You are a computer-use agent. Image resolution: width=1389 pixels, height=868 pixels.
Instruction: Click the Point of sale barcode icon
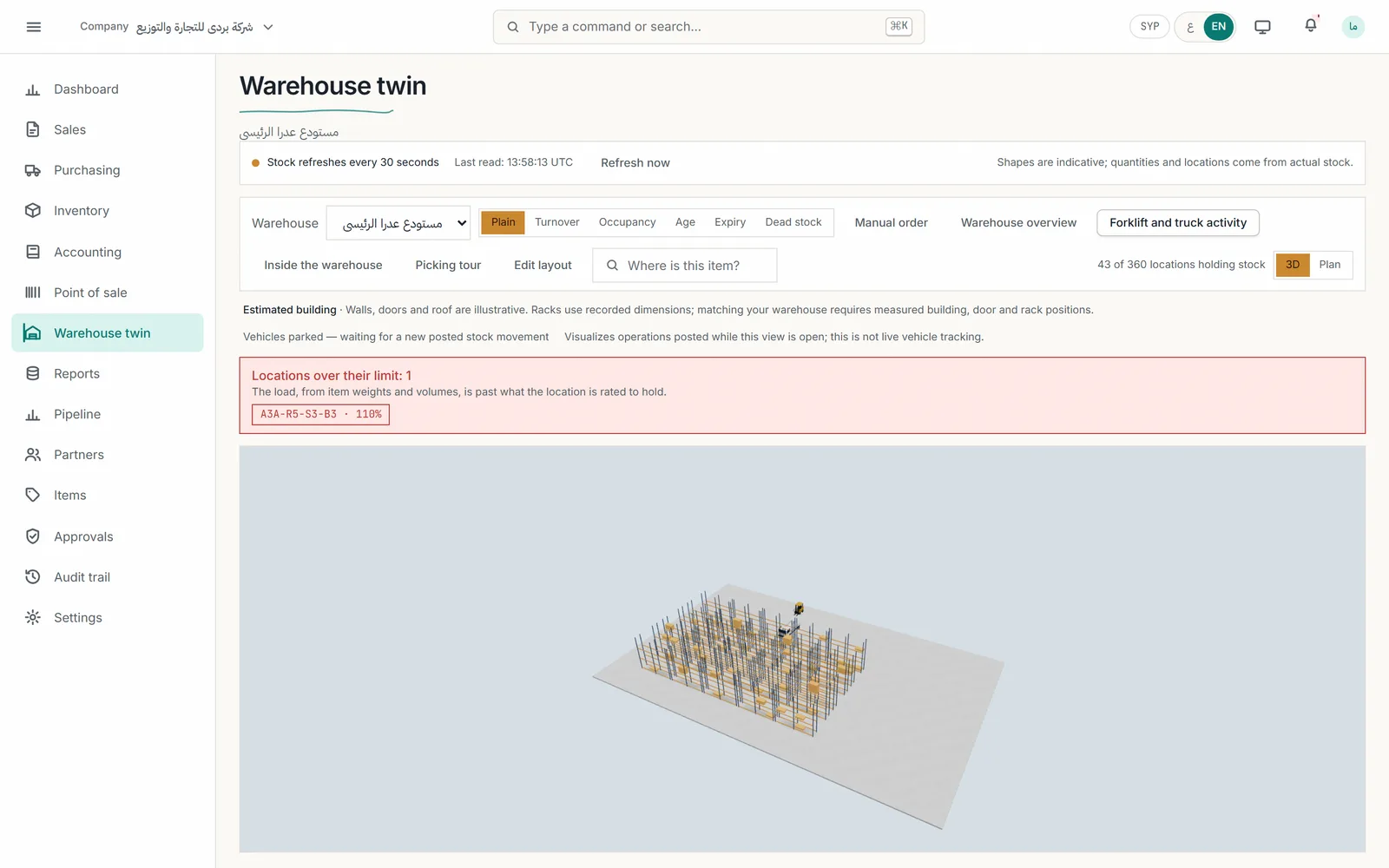click(x=33, y=293)
